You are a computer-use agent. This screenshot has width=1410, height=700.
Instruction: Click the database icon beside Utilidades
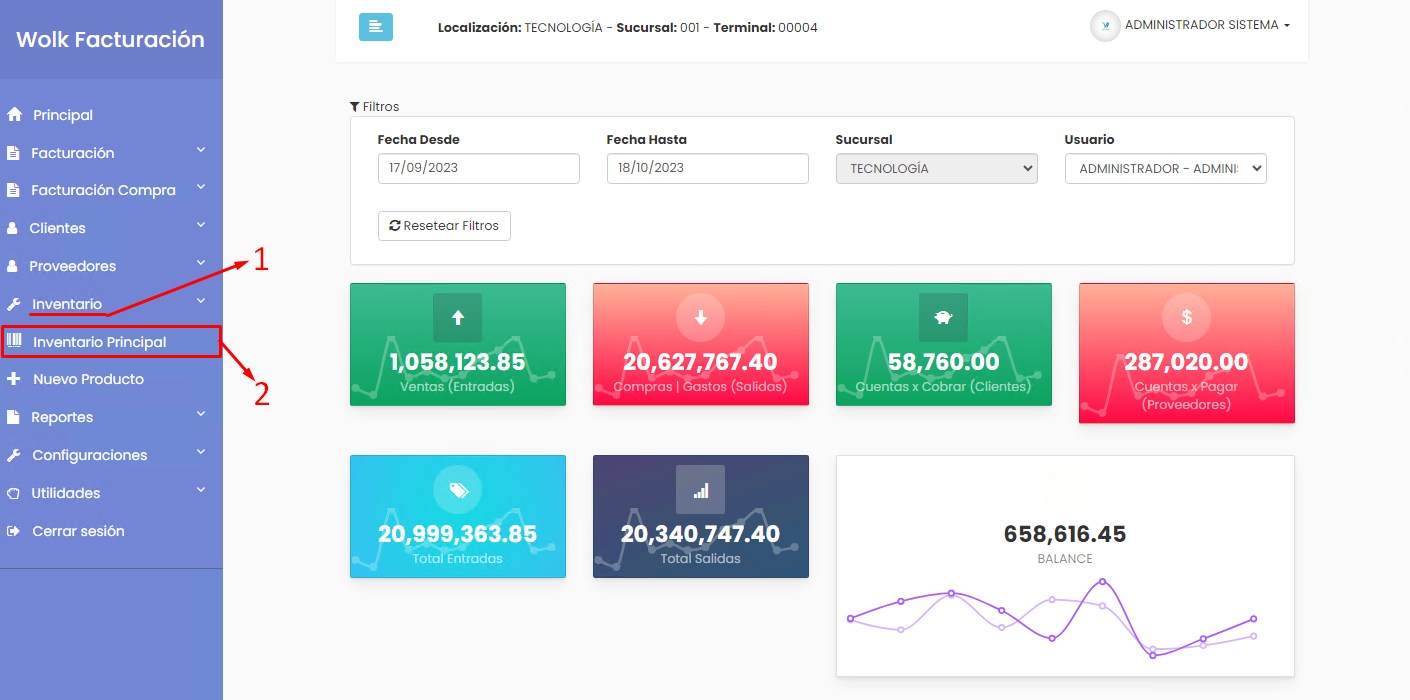pyautogui.click(x=13, y=493)
